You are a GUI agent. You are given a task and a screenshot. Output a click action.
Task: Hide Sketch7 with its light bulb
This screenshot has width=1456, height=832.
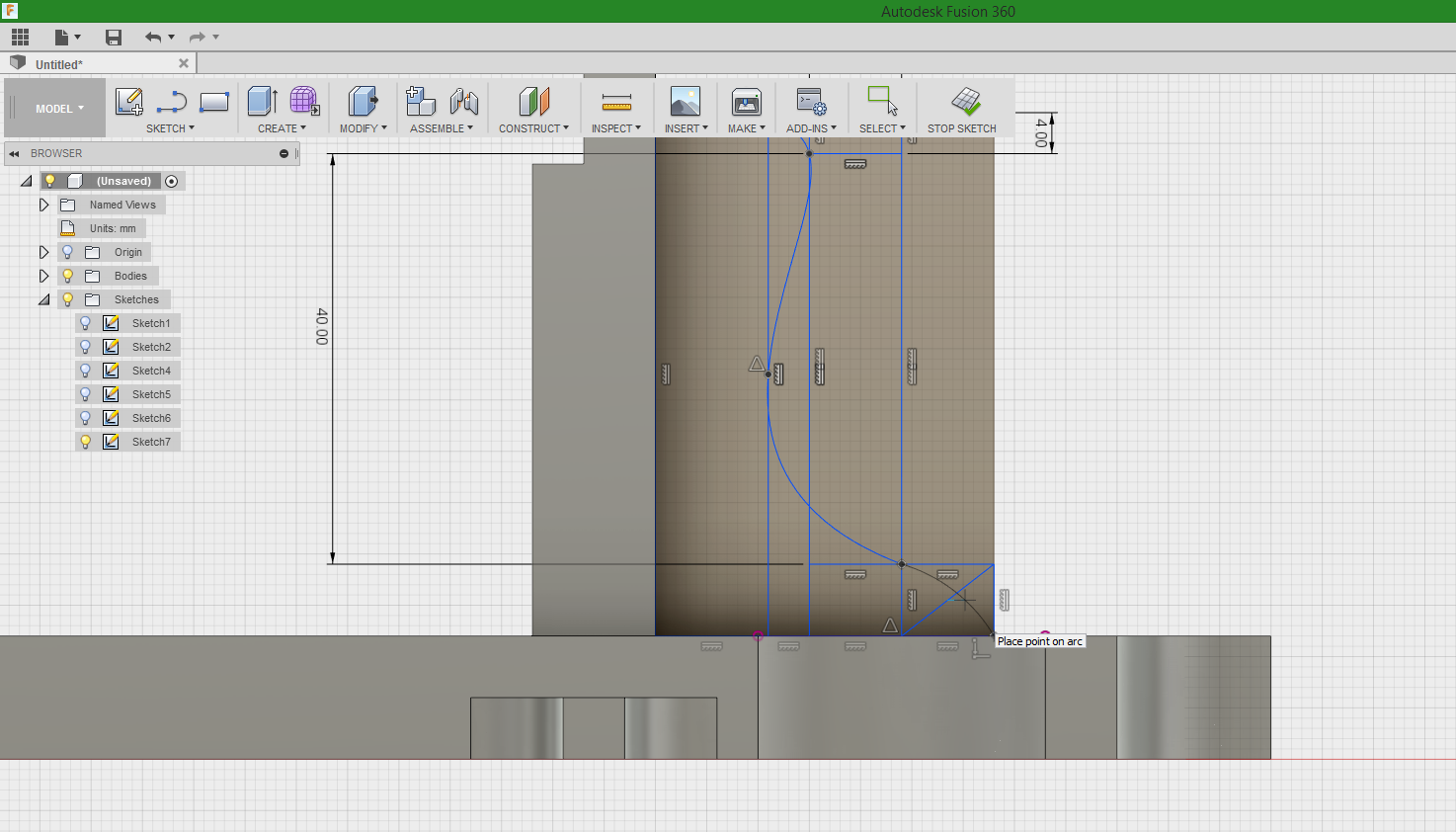coord(85,442)
